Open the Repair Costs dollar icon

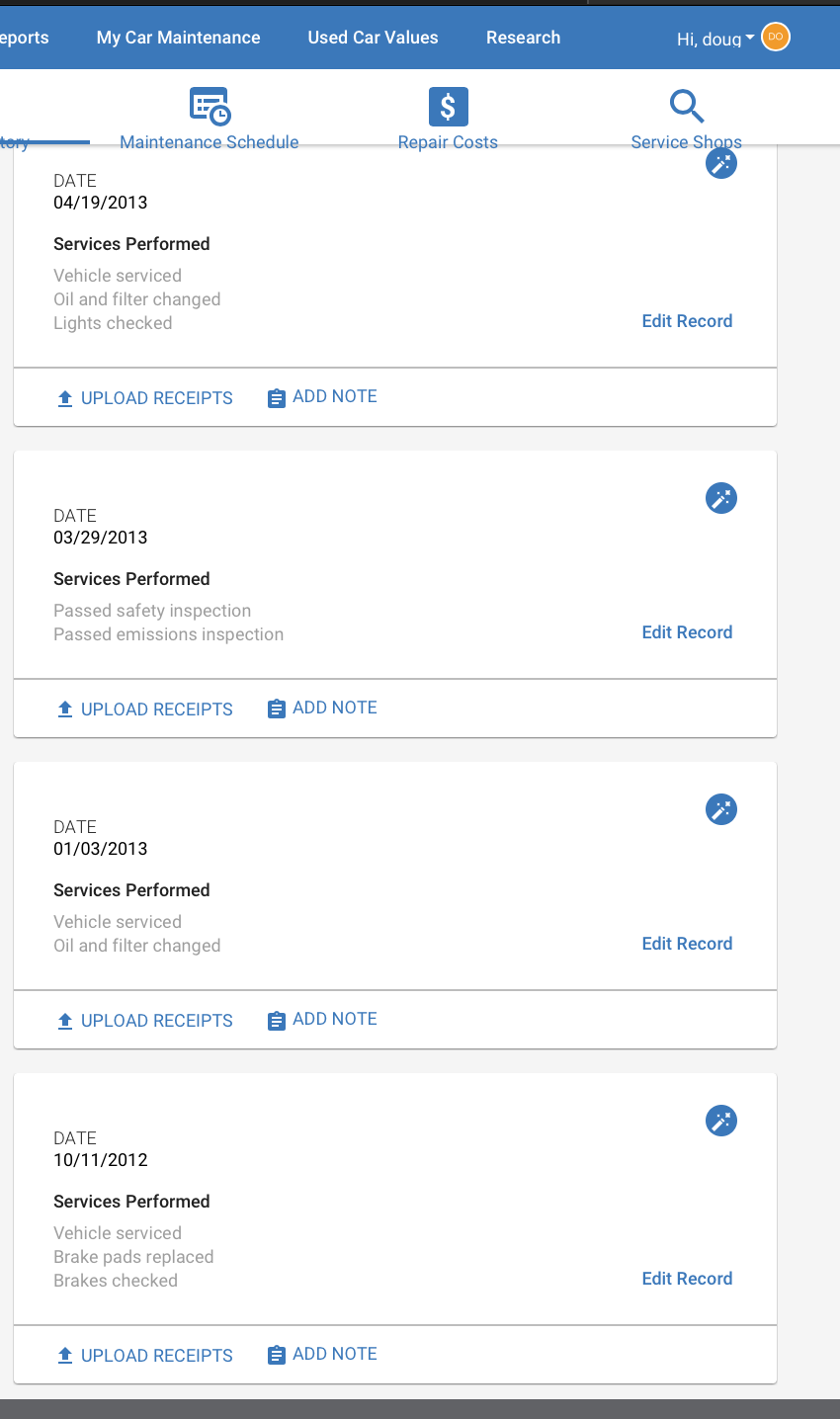click(x=448, y=106)
